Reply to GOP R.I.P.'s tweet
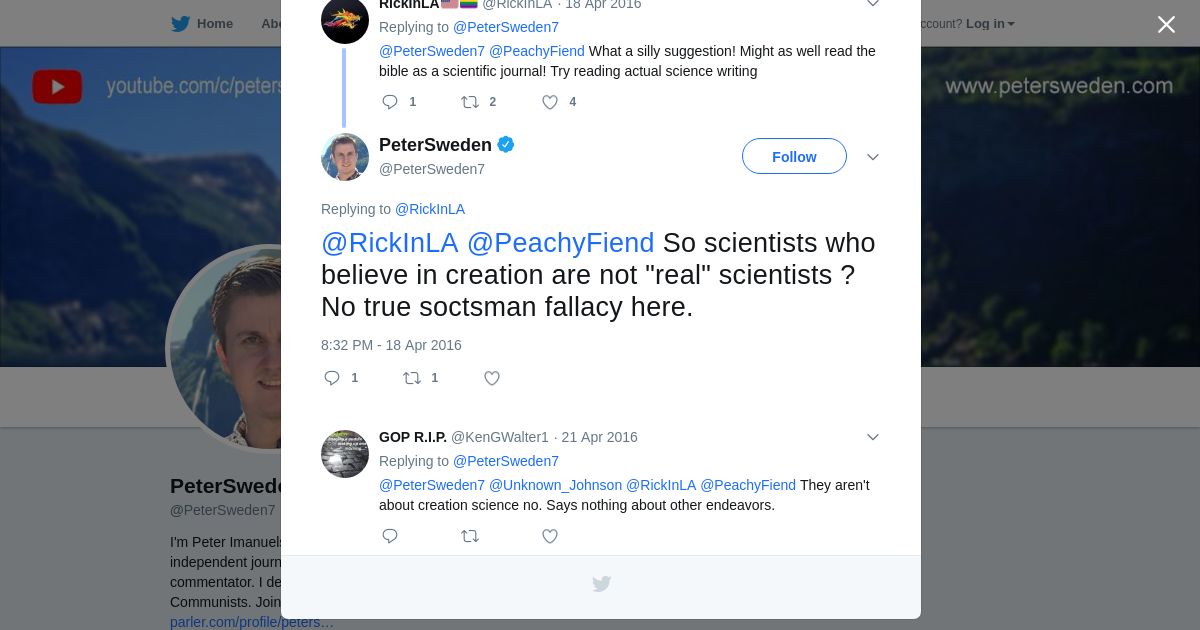The image size is (1200, 630). 390,536
